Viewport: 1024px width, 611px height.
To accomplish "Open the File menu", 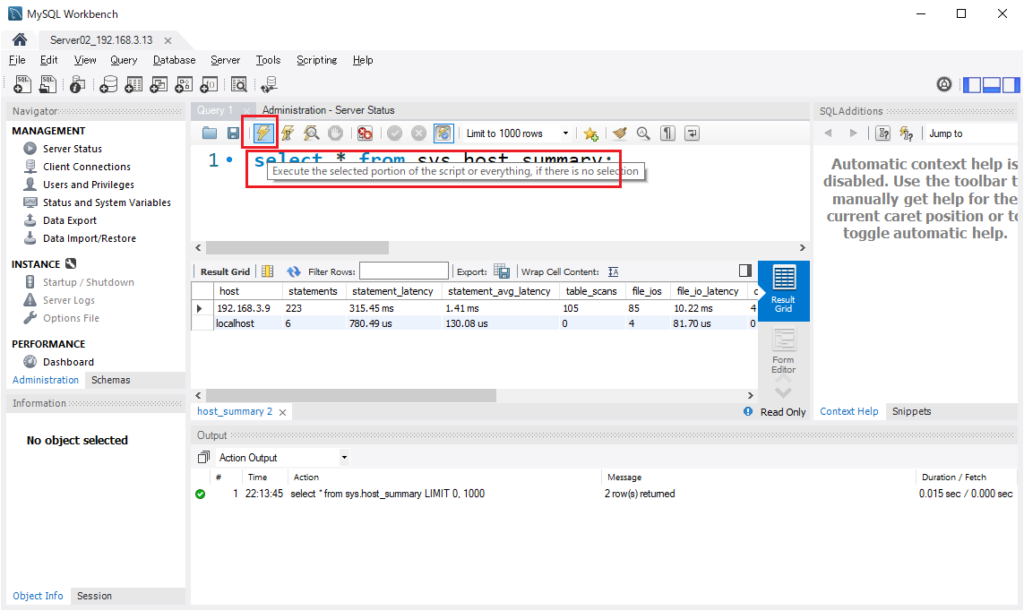I will 17,60.
